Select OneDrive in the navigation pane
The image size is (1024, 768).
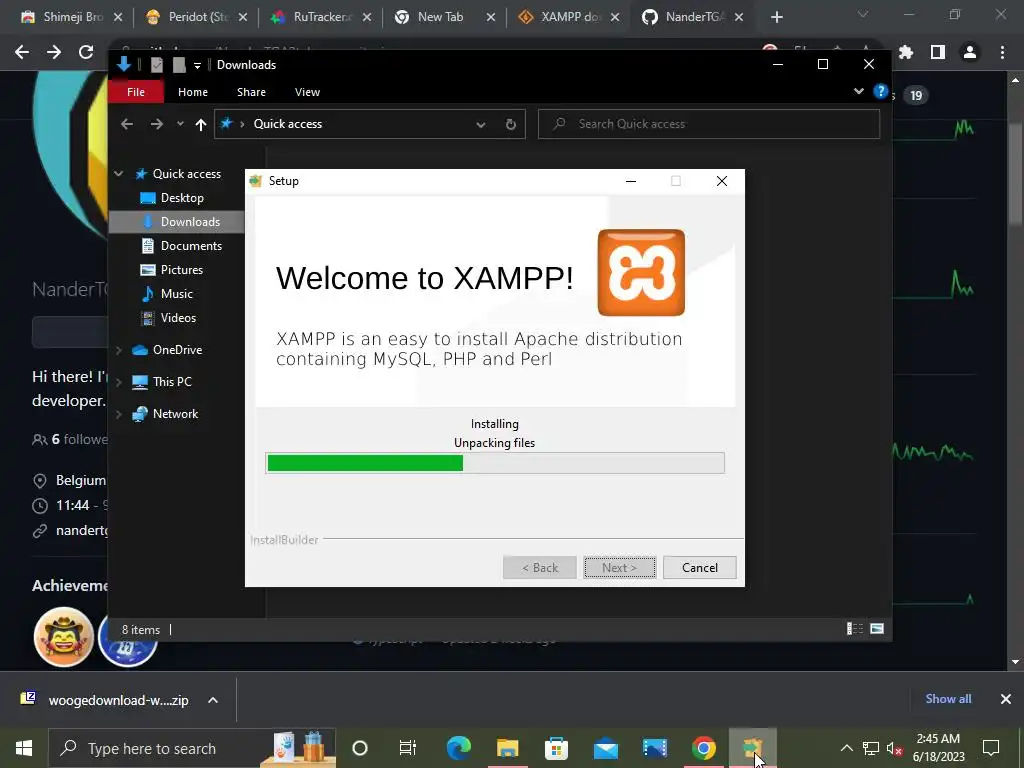(177, 350)
